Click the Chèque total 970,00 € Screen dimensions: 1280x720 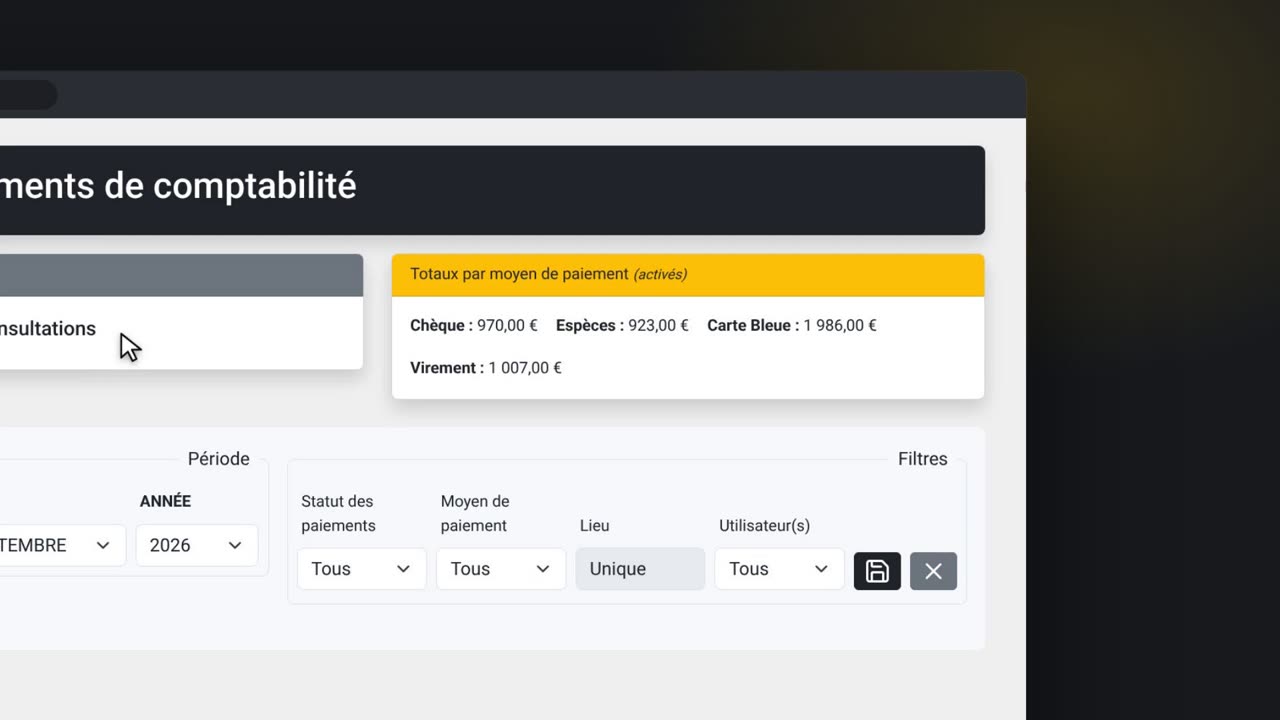(x=474, y=325)
